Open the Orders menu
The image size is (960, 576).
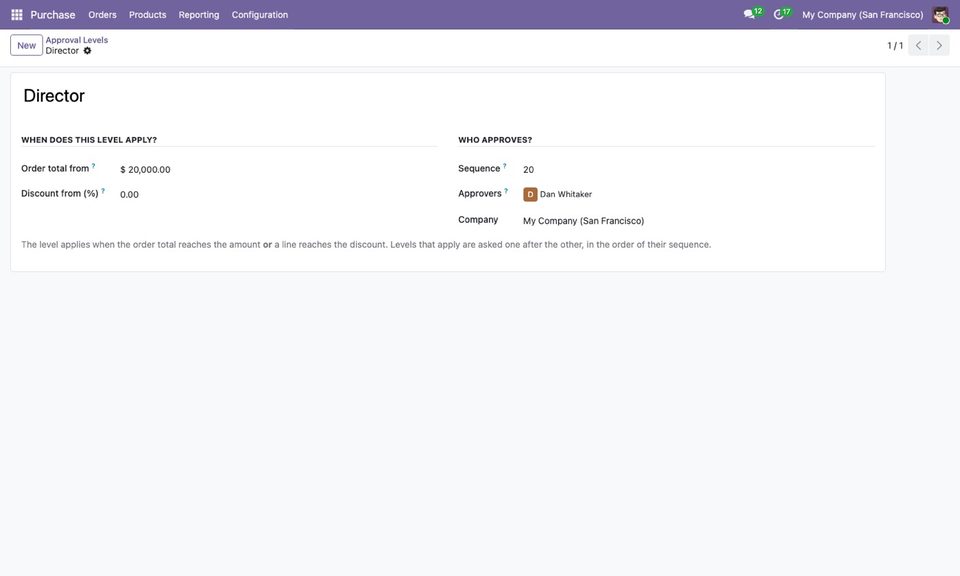[x=102, y=15]
